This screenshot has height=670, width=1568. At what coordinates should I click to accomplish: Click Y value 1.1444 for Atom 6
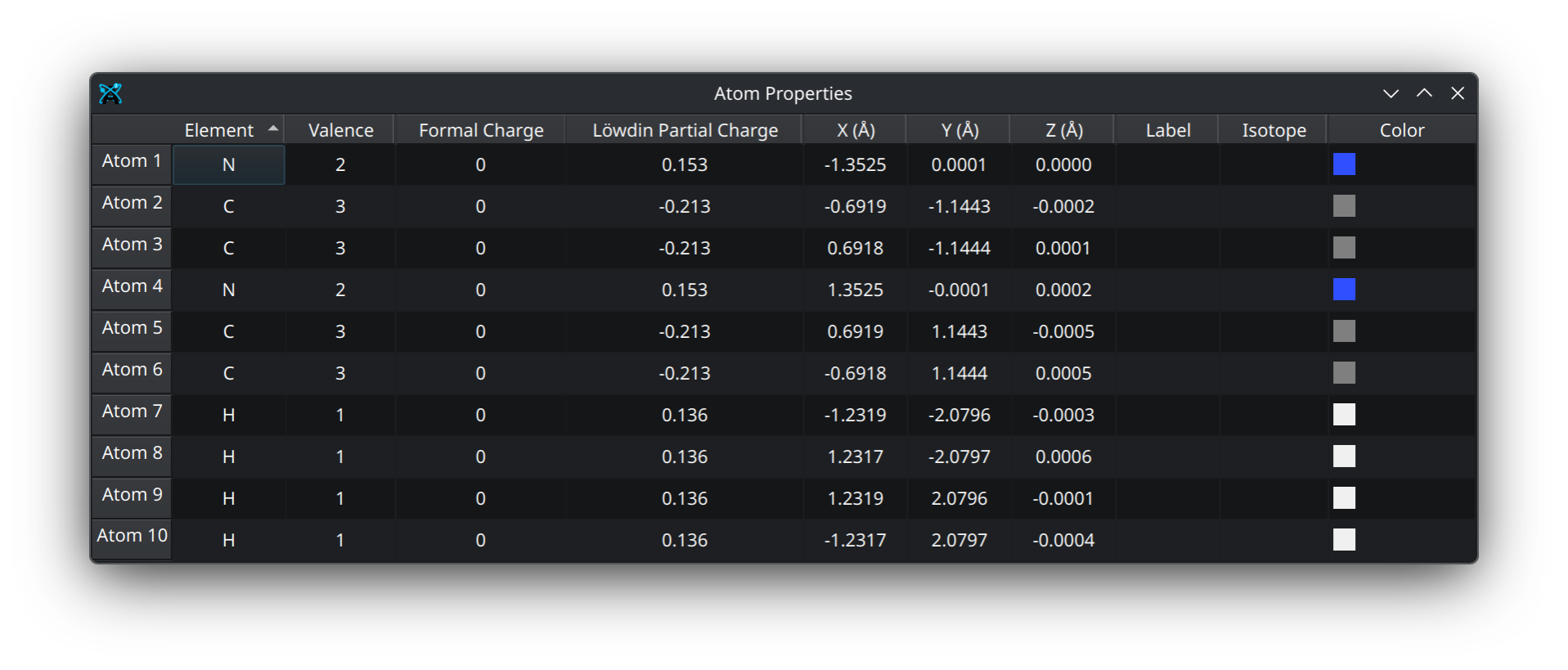pyautogui.click(x=959, y=374)
